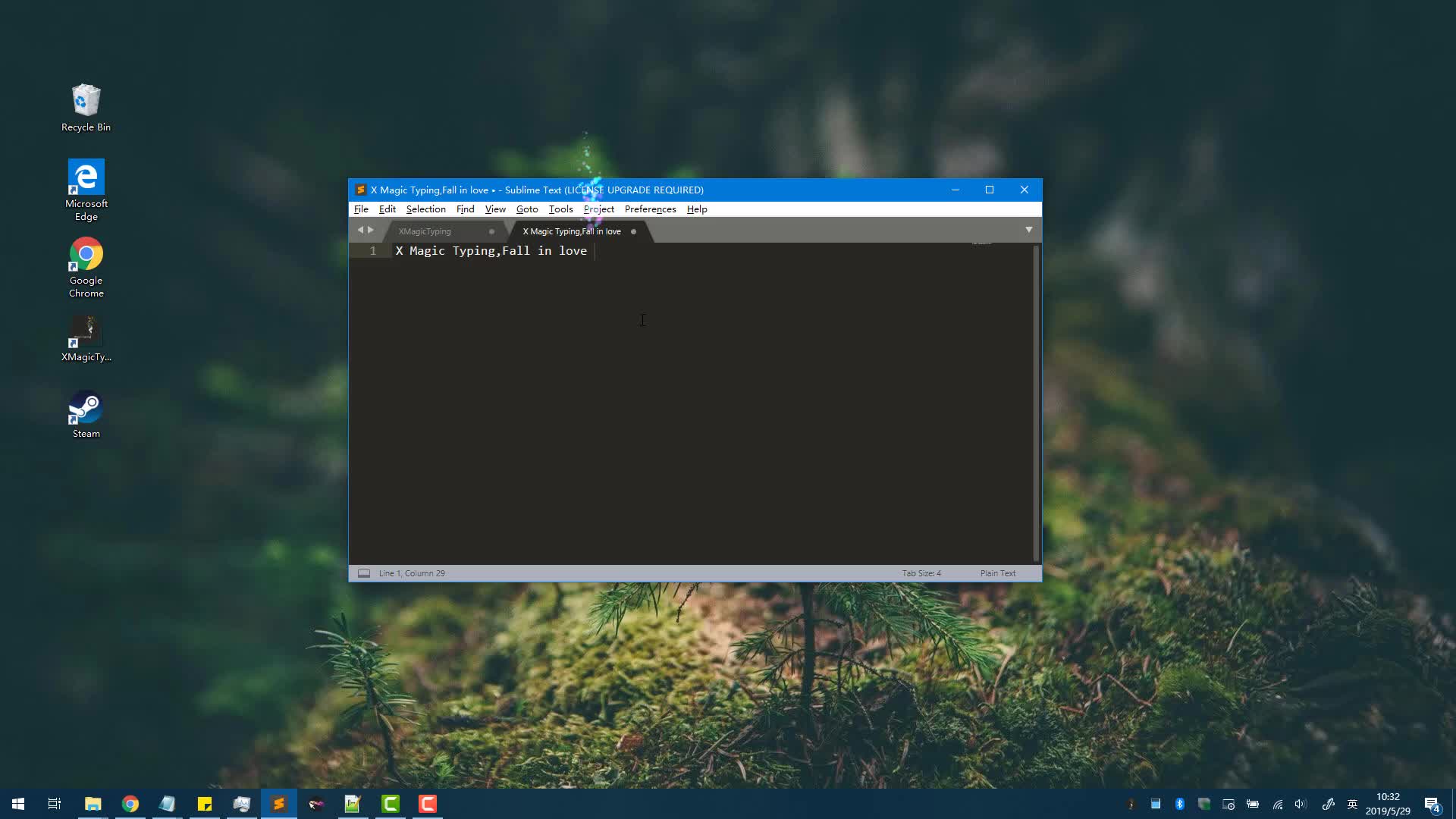Open the volume tray control
This screenshot has height=819, width=1456.
(1301, 804)
